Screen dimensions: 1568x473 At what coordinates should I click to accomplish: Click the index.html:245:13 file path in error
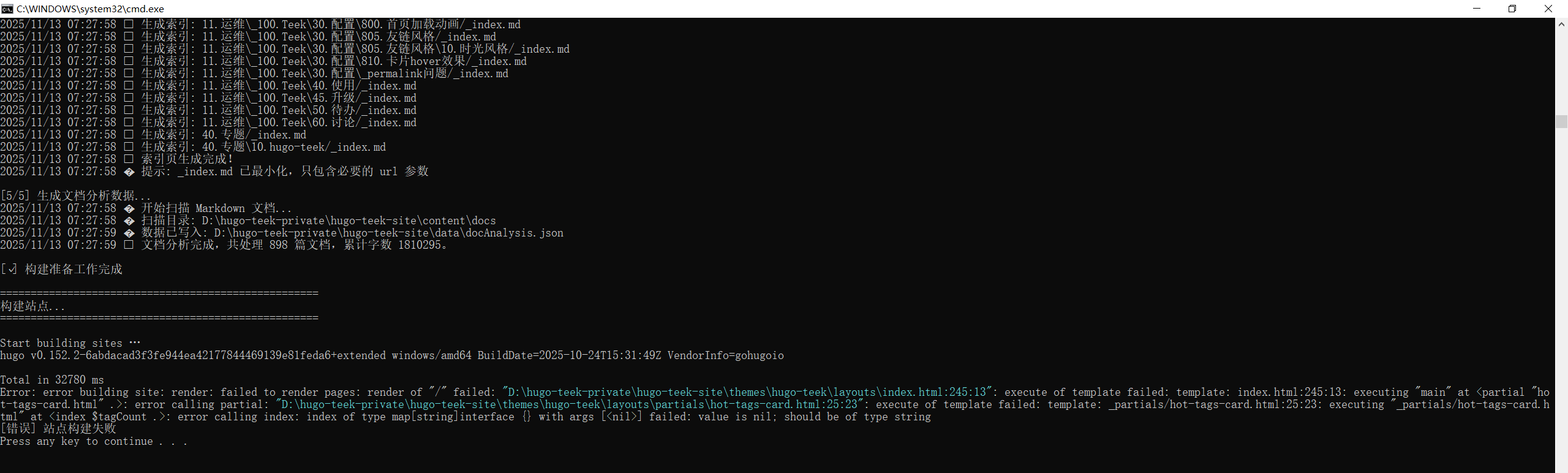click(x=747, y=392)
